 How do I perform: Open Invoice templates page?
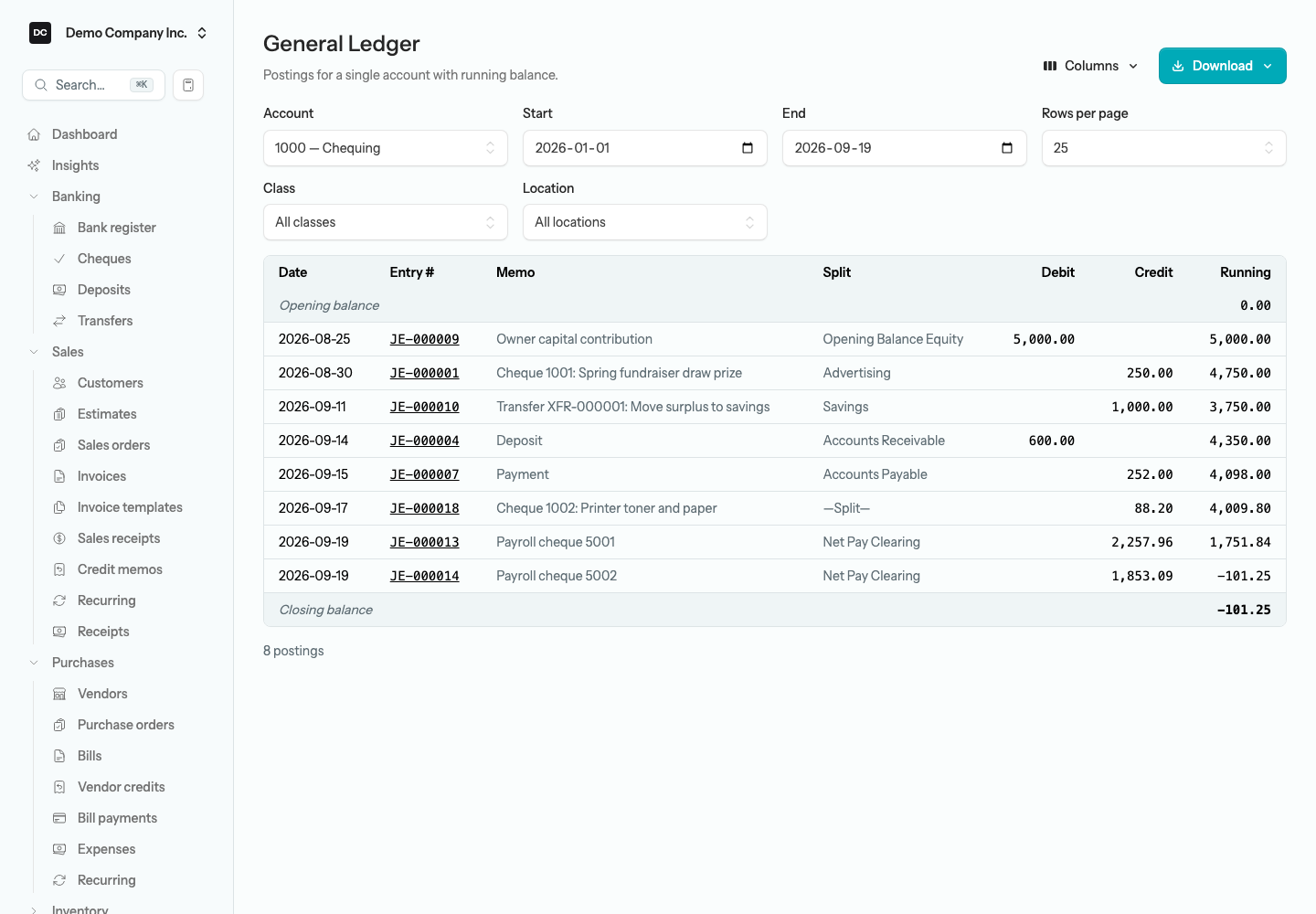pyautogui.click(x=130, y=507)
